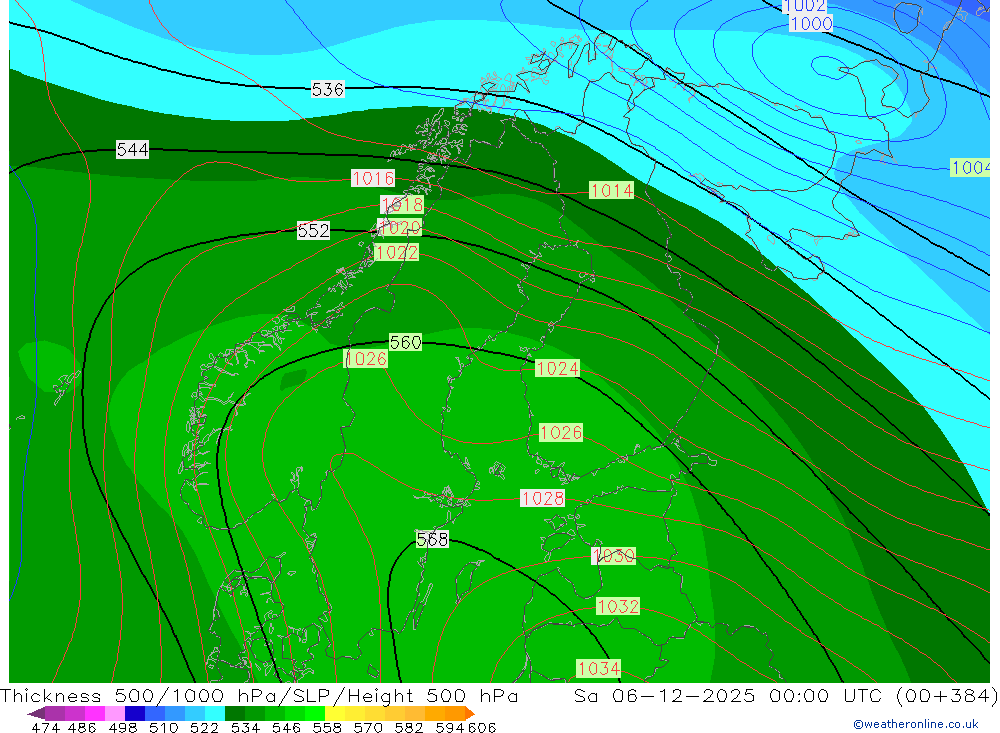Image resolution: width=1000 pixels, height=733 pixels.
Task: Click the orange right arrow end of legend
Action: [470, 713]
